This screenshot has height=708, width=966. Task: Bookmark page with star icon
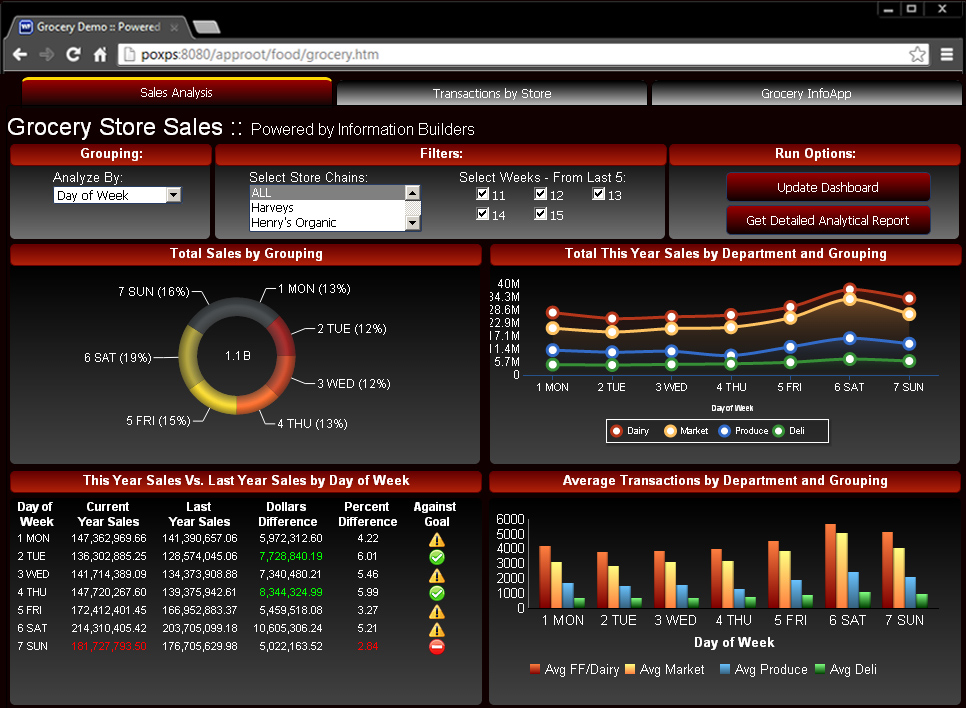click(x=917, y=54)
